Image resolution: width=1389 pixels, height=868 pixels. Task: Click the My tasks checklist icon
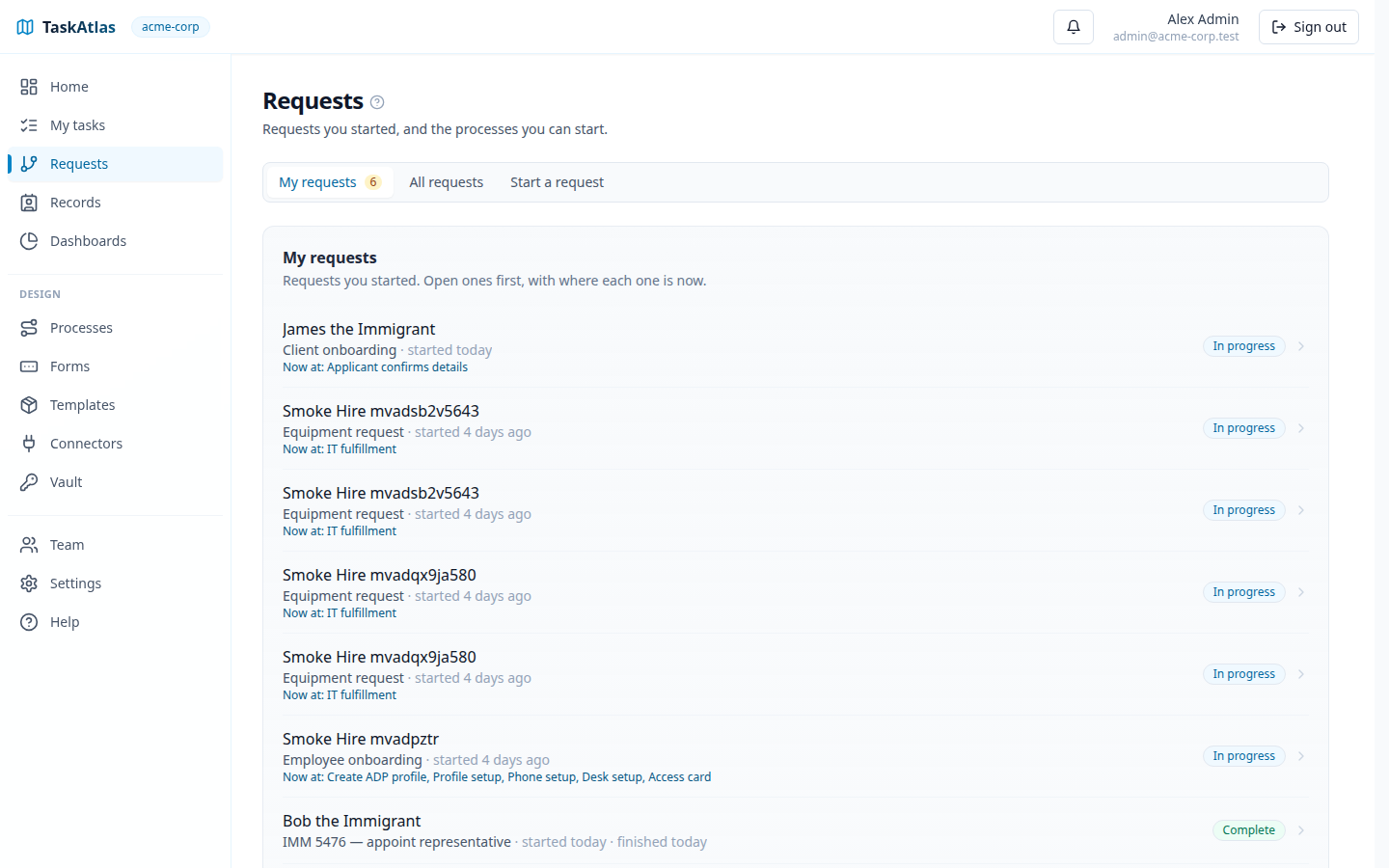click(29, 125)
